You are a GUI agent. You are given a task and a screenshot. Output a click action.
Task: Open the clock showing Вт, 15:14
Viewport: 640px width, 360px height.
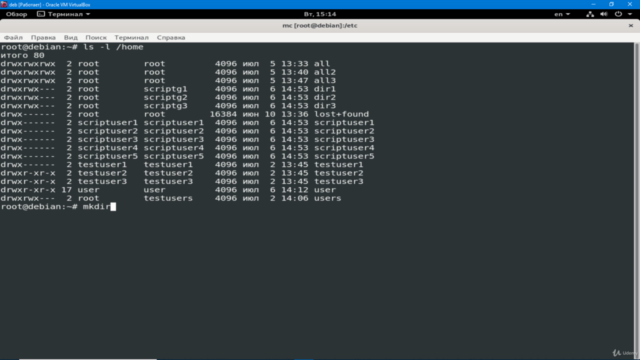[x=320, y=14]
